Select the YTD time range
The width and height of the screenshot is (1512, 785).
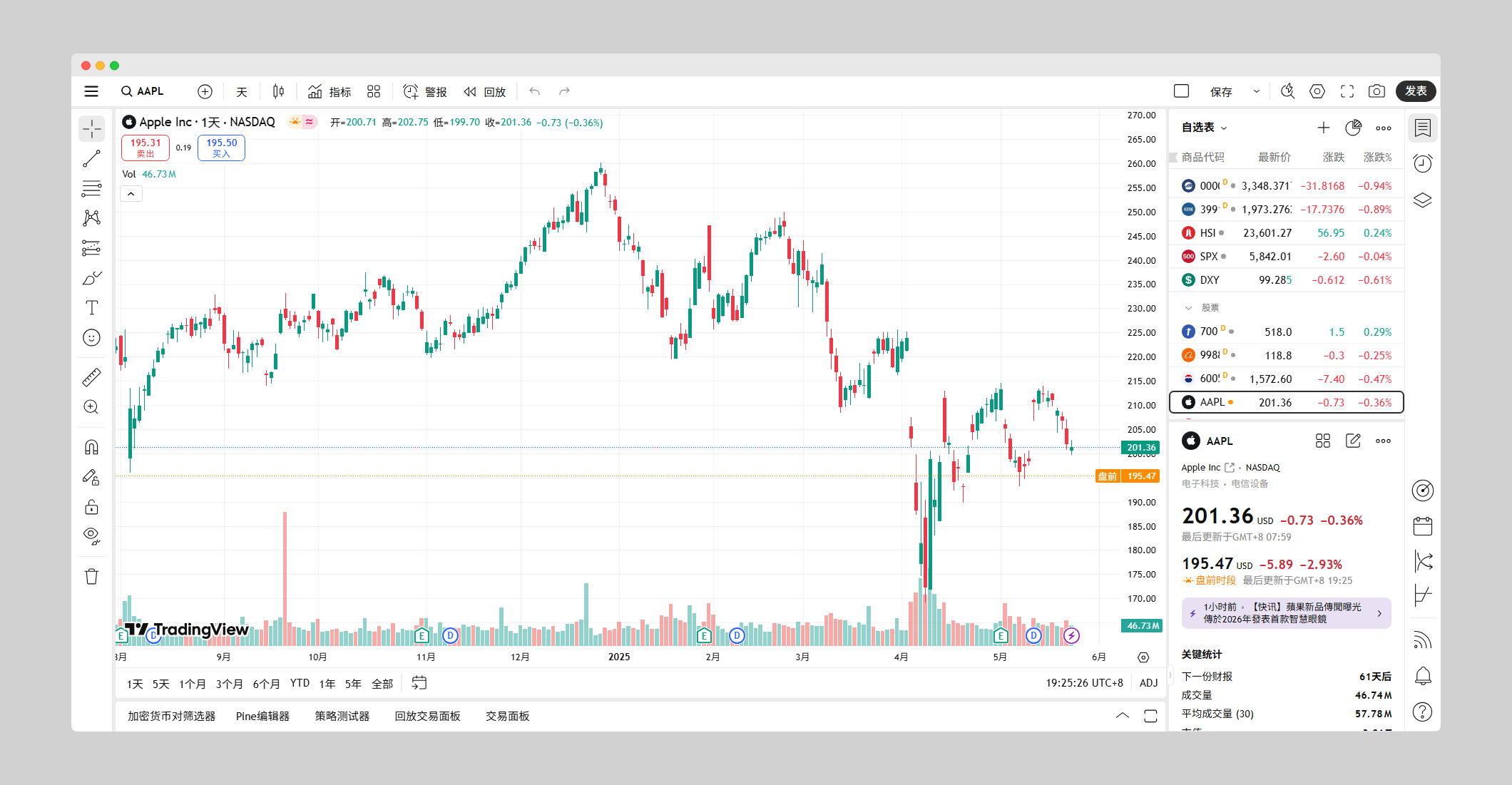[x=300, y=683]
